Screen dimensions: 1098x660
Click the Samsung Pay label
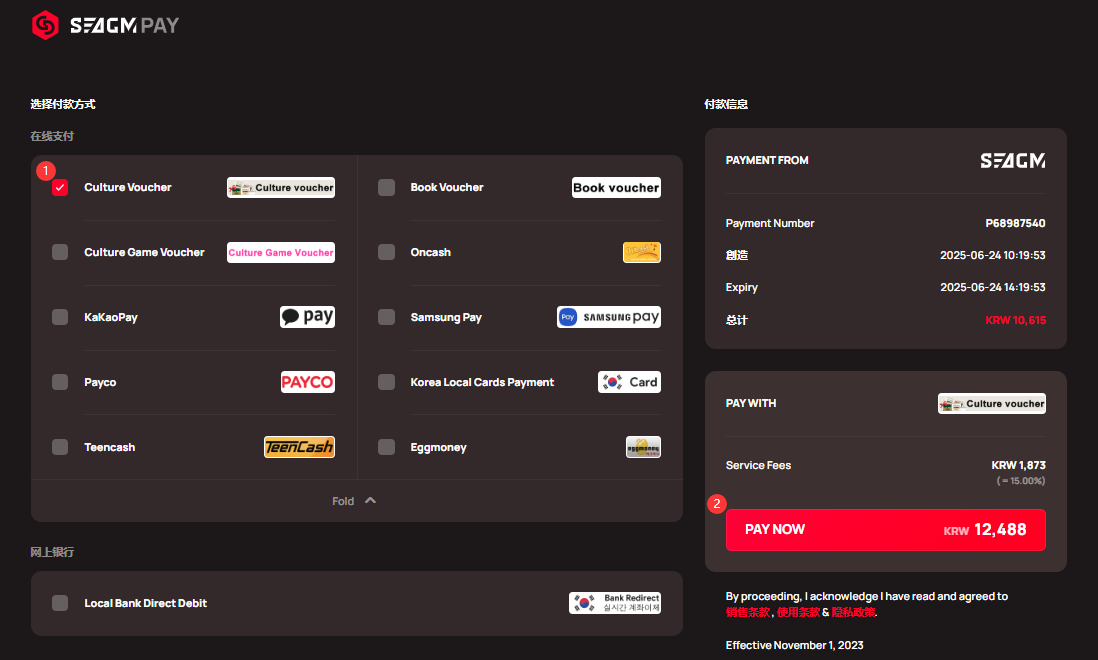pos(446,317)
